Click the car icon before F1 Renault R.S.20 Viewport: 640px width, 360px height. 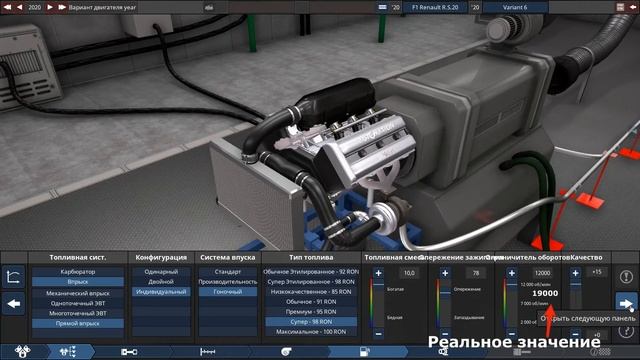[x=382, y=7]
